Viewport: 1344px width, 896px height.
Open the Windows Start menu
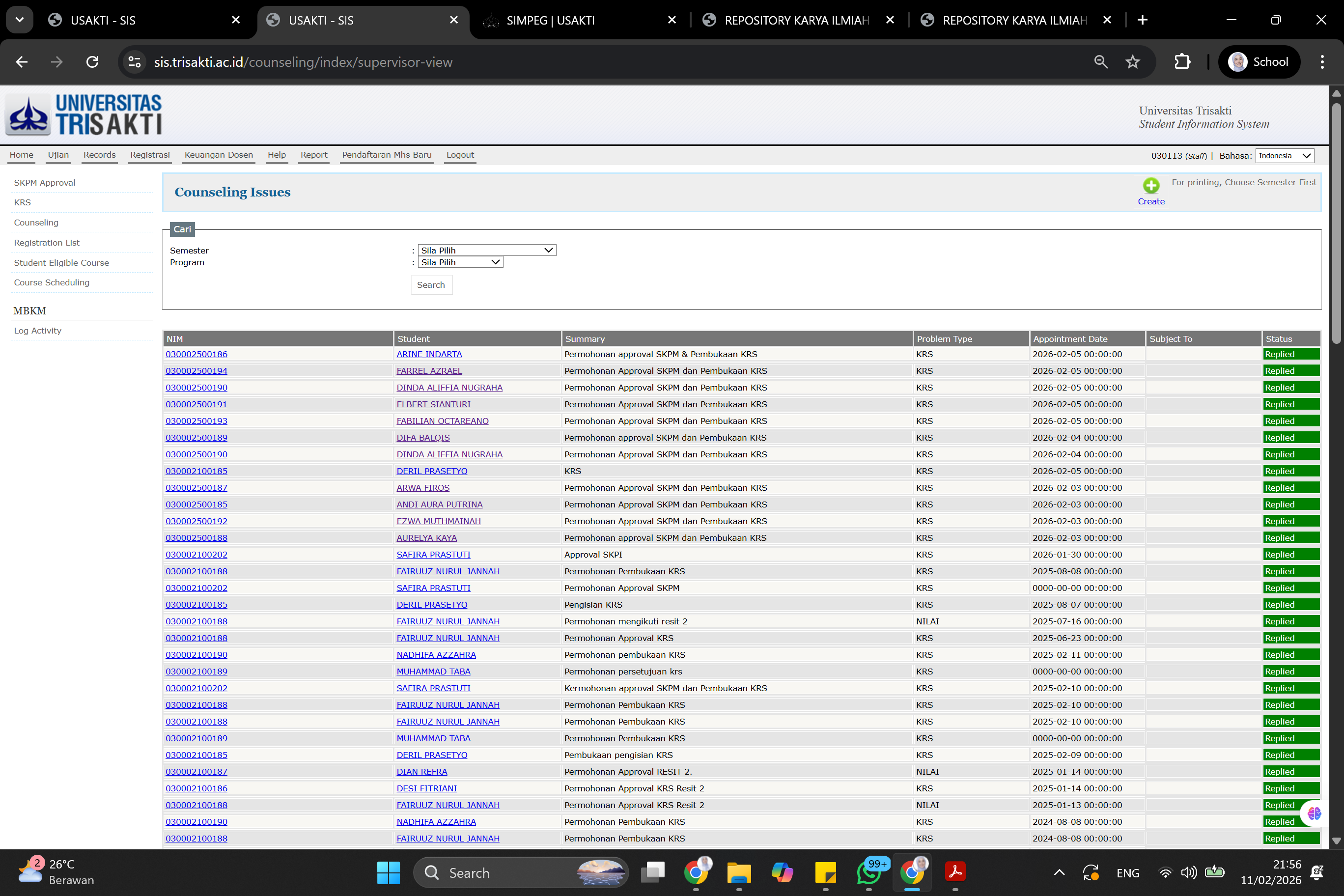(388, 872)
